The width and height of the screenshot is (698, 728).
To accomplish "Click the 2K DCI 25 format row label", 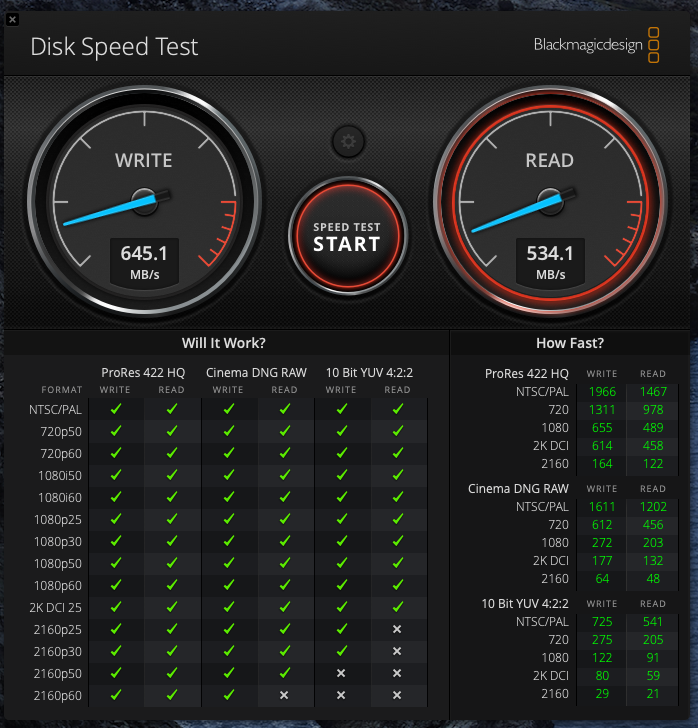I will click(x=56, y=608).
